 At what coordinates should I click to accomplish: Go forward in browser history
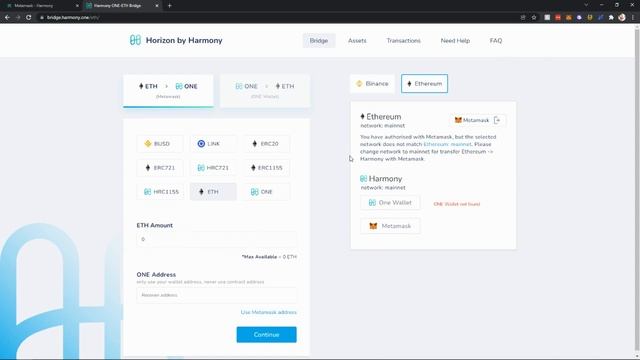click(x=18, y=18)
